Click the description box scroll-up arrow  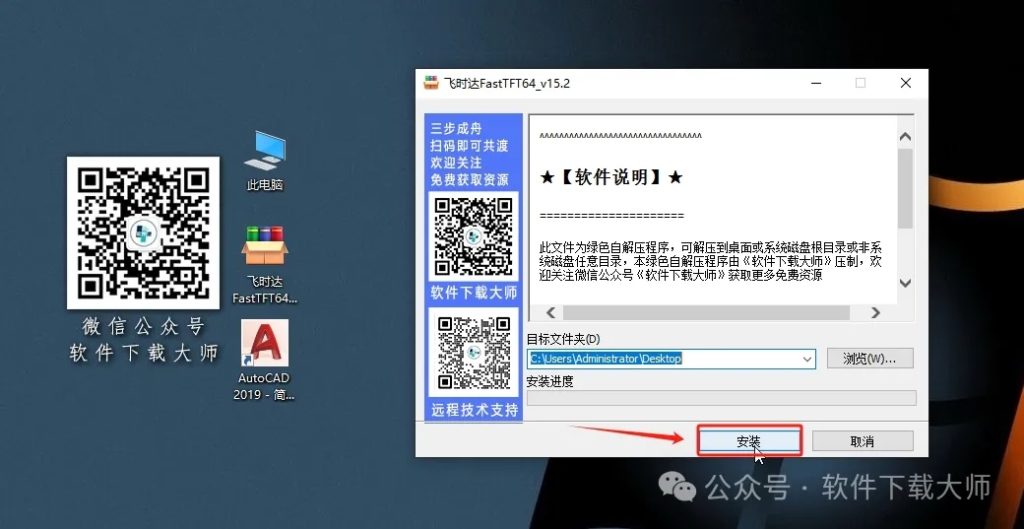(904, 136)
